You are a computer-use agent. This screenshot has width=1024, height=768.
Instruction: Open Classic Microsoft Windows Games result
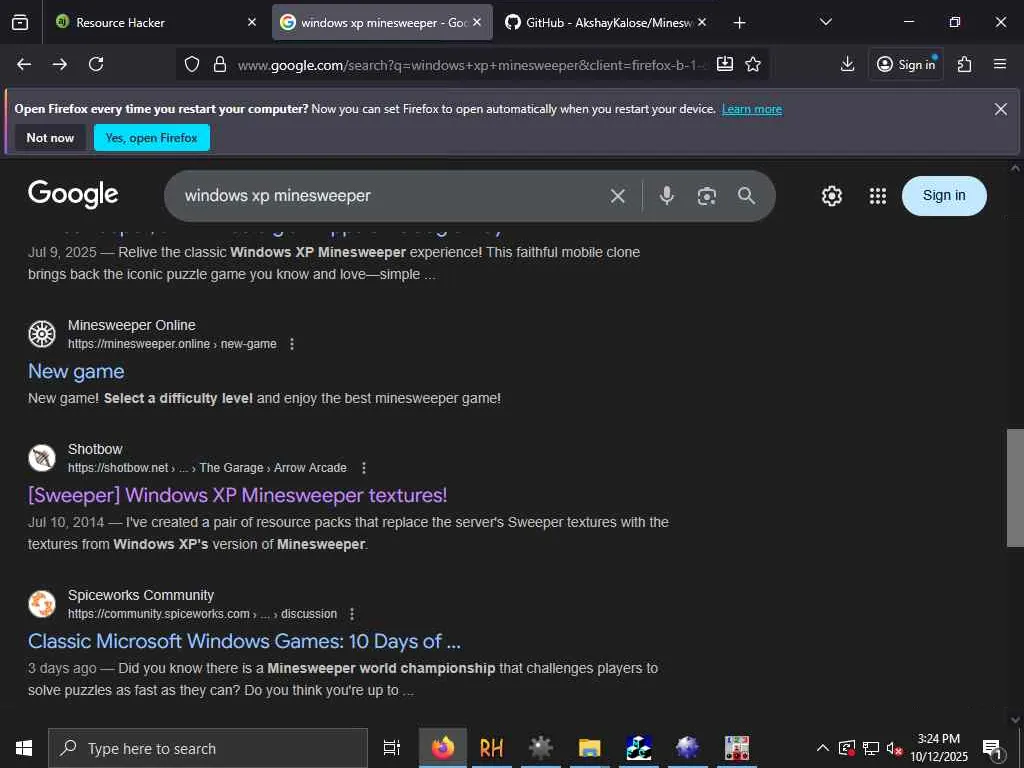pos(244,641)
